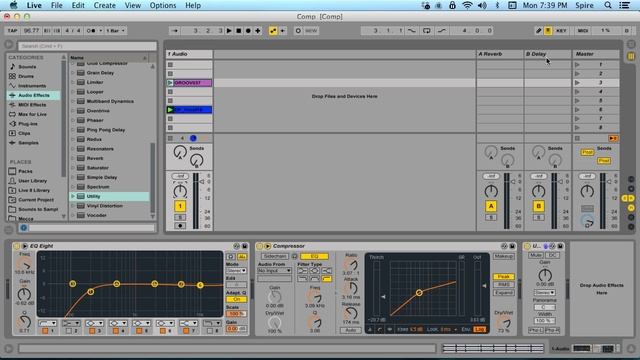
Task: Select Max for Live category
Action: tap(32, 114)
